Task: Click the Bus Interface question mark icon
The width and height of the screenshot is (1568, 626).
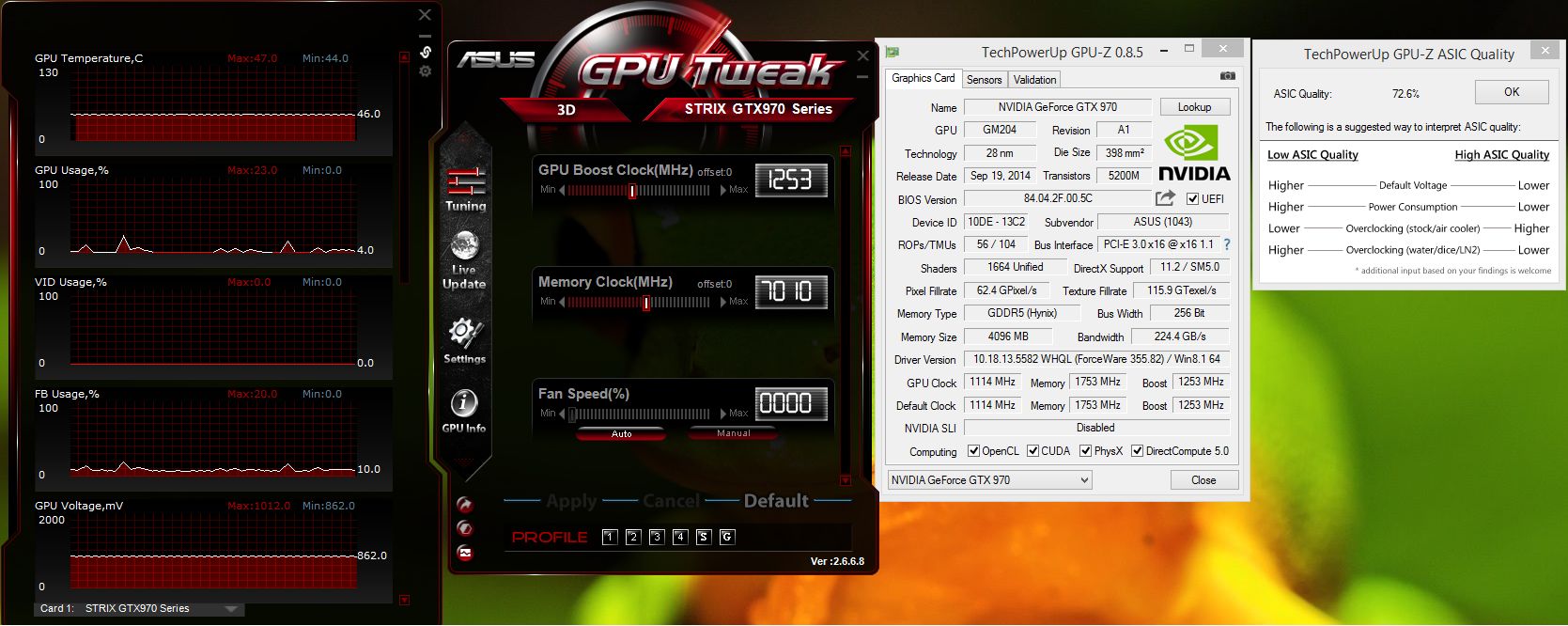Action: click(x=1226, y=244)
